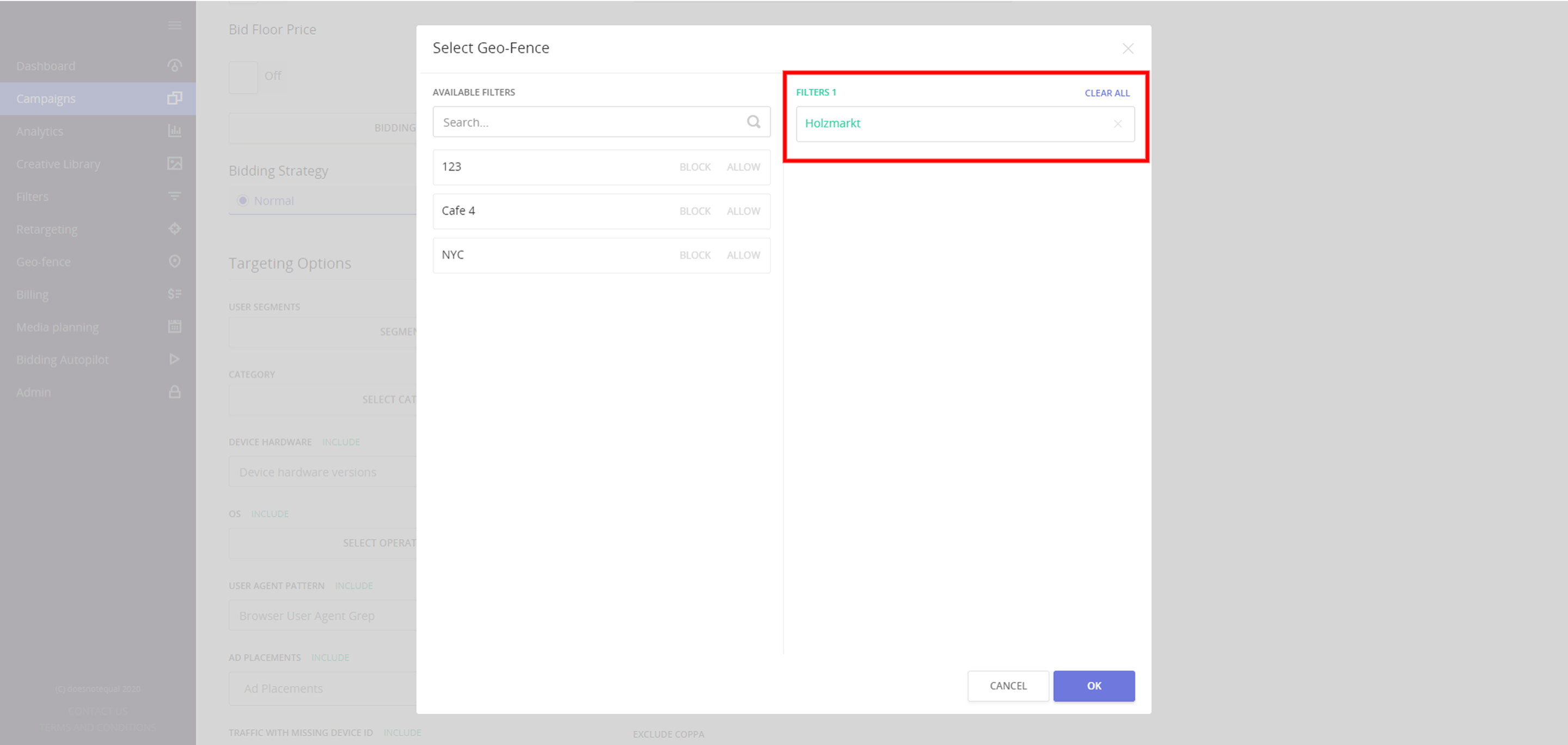Click the Creative Library image icon
The image size is (1568, 745).
[175, 164]
